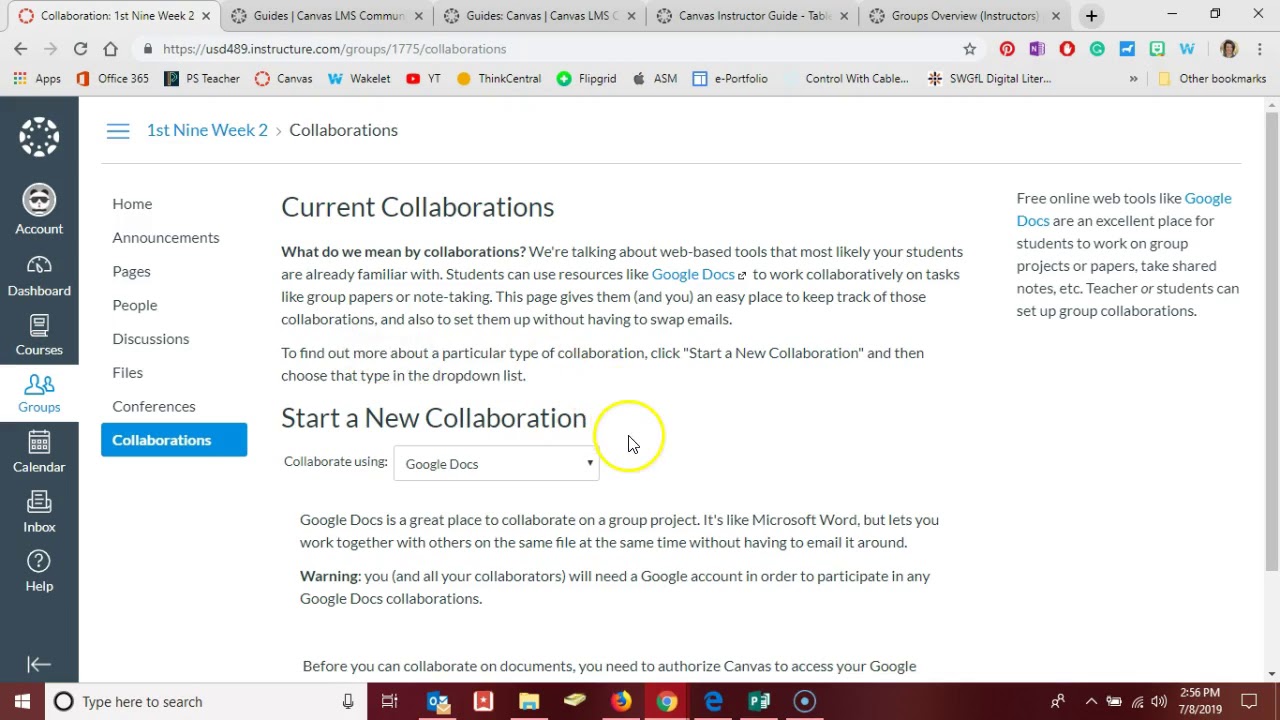
Task: Click the Canvas logo in the sidebar
Action: 39,137
